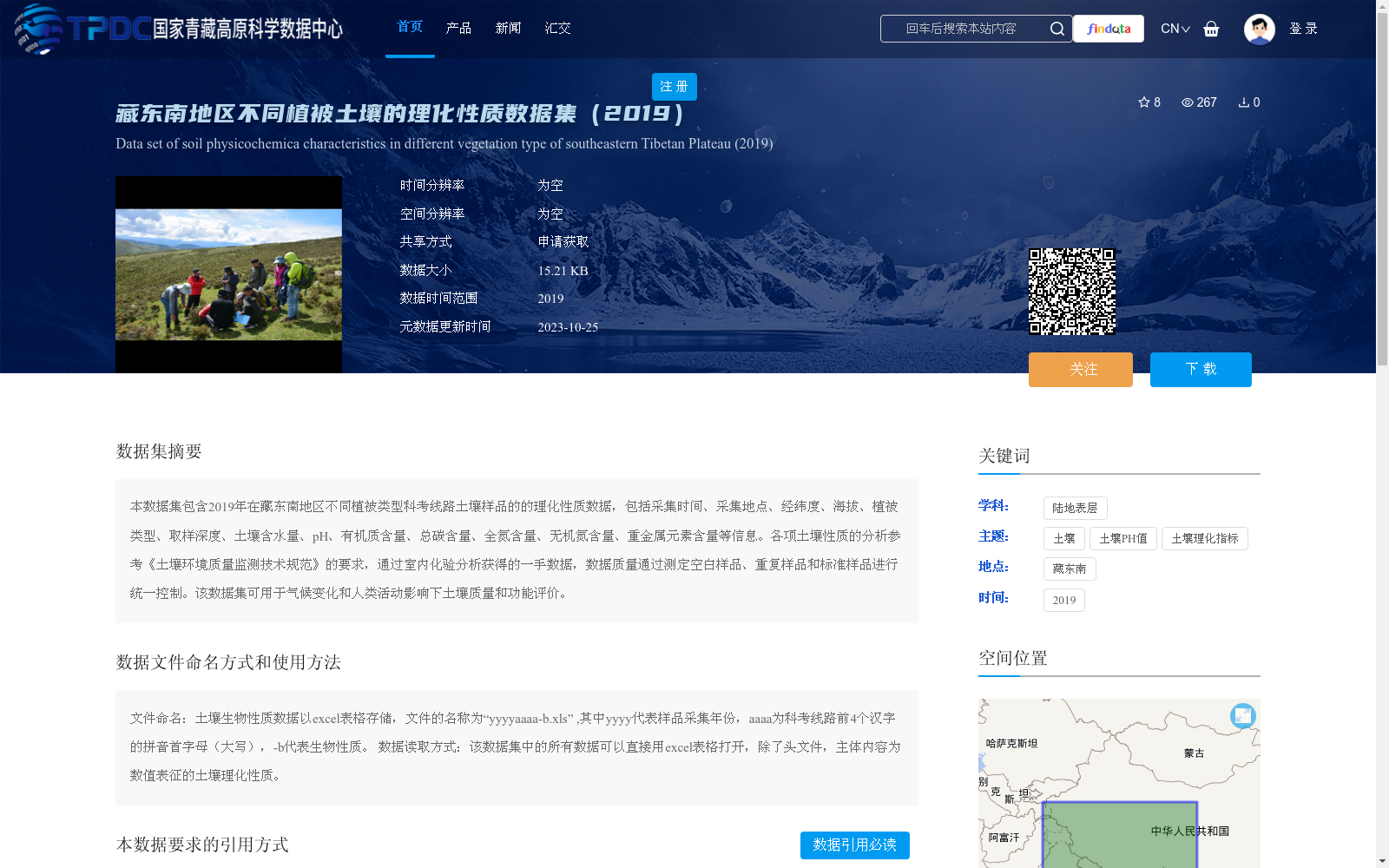
Task: Click the English dataset subtitle text
Action: coord(444,144)
